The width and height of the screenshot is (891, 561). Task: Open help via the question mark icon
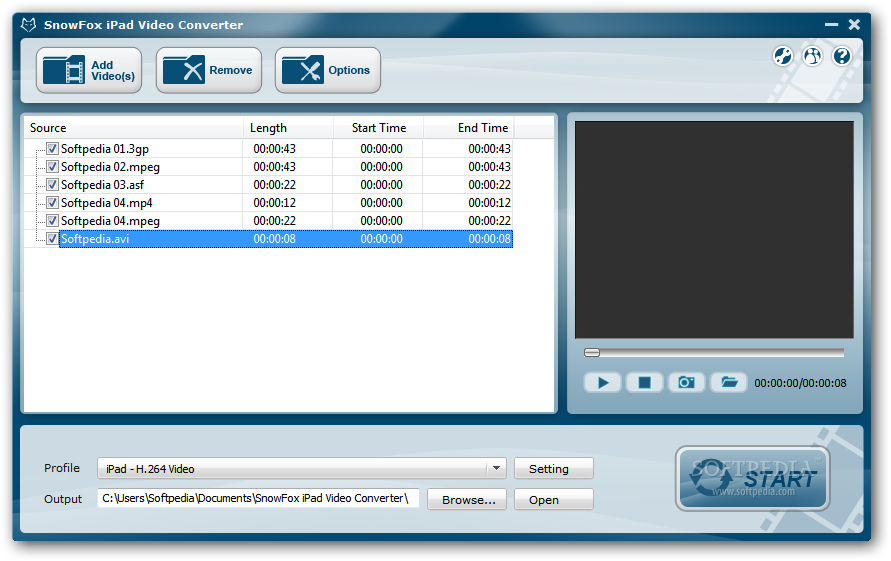click(842, 56)
